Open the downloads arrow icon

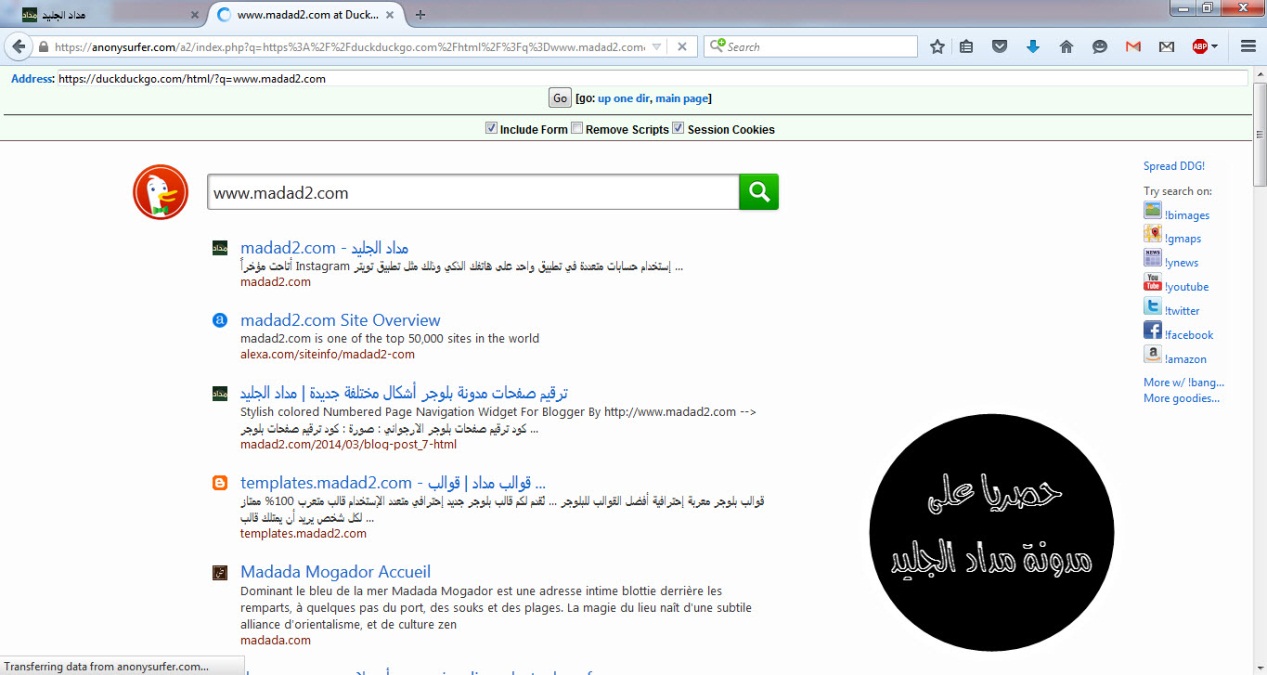tap(1033, 46)
